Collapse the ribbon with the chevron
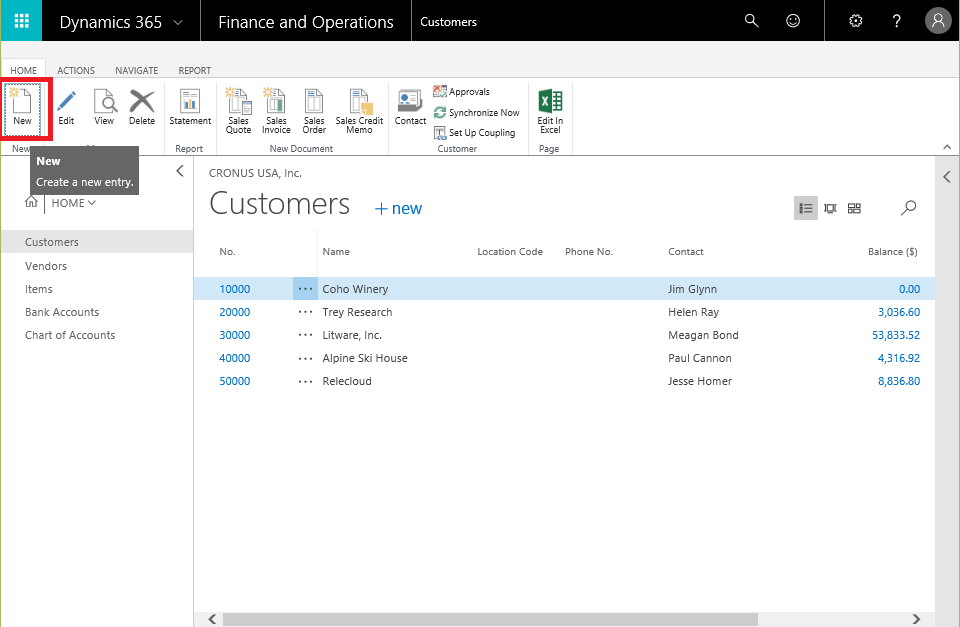 947,147
